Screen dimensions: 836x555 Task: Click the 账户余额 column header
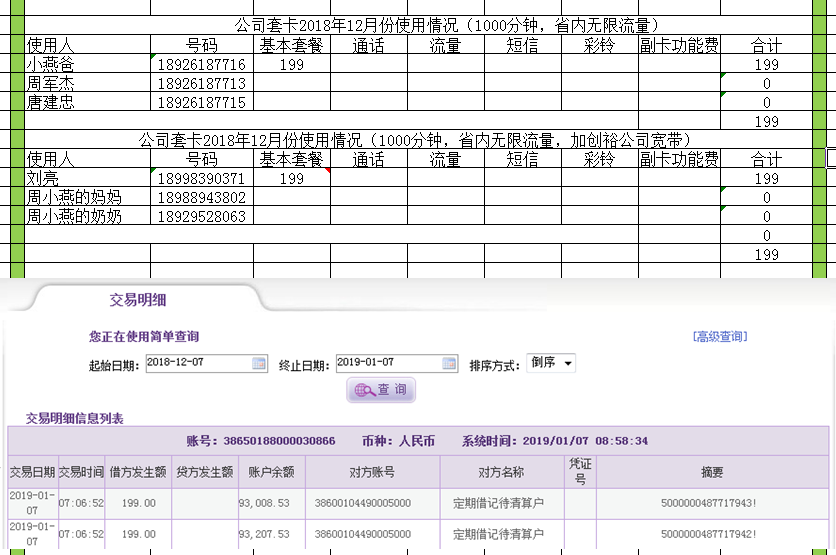click(271, 472)
